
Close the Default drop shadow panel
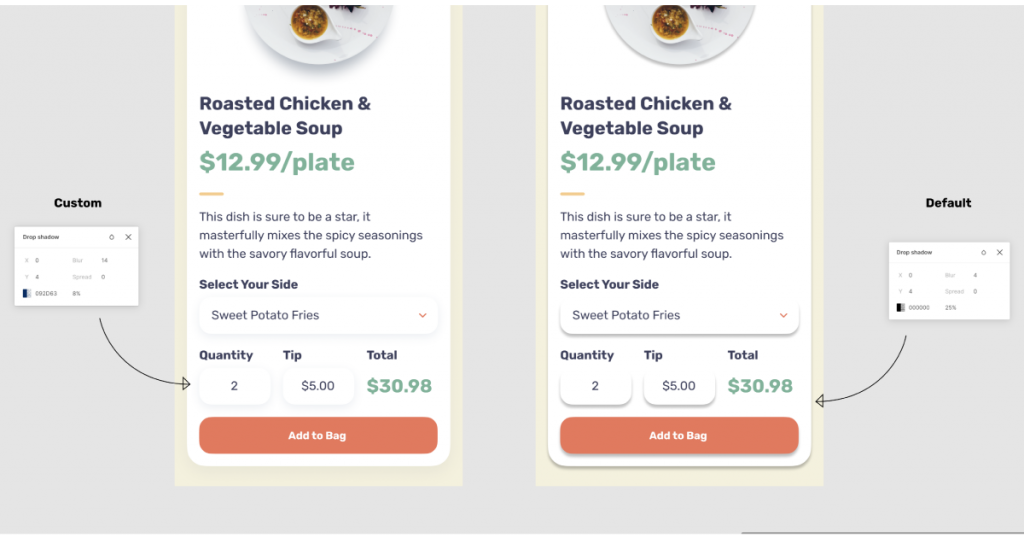click(x=999, y=252)
